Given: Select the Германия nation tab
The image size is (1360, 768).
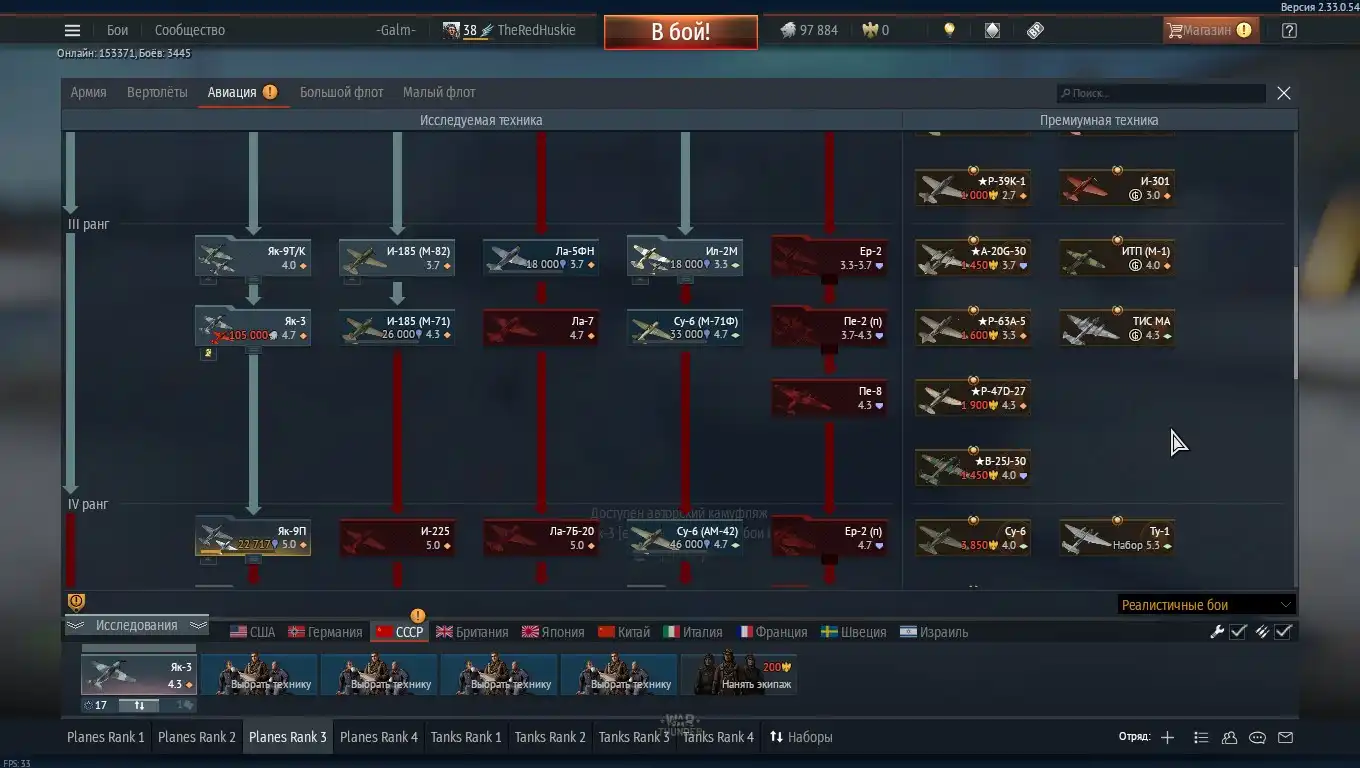Looking at the screenshot, I should (x=325, y=632).
